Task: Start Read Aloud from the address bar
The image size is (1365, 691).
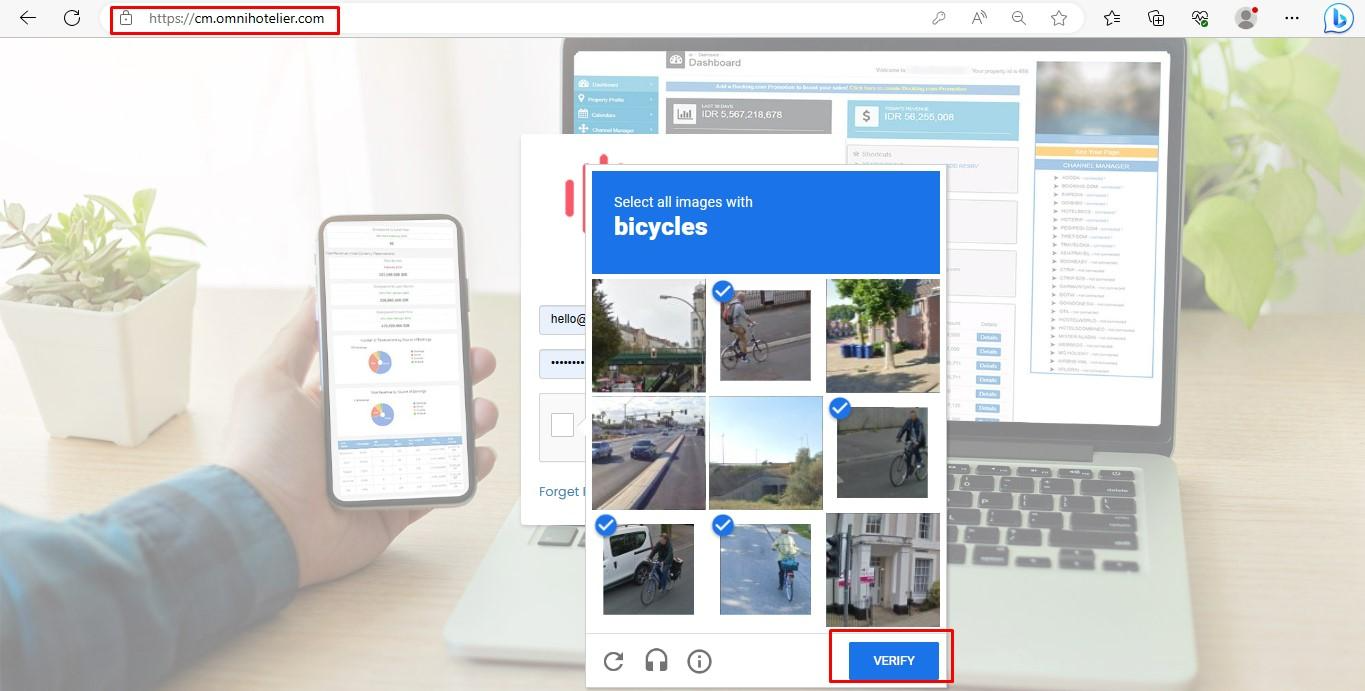Action: pos(979,18)
